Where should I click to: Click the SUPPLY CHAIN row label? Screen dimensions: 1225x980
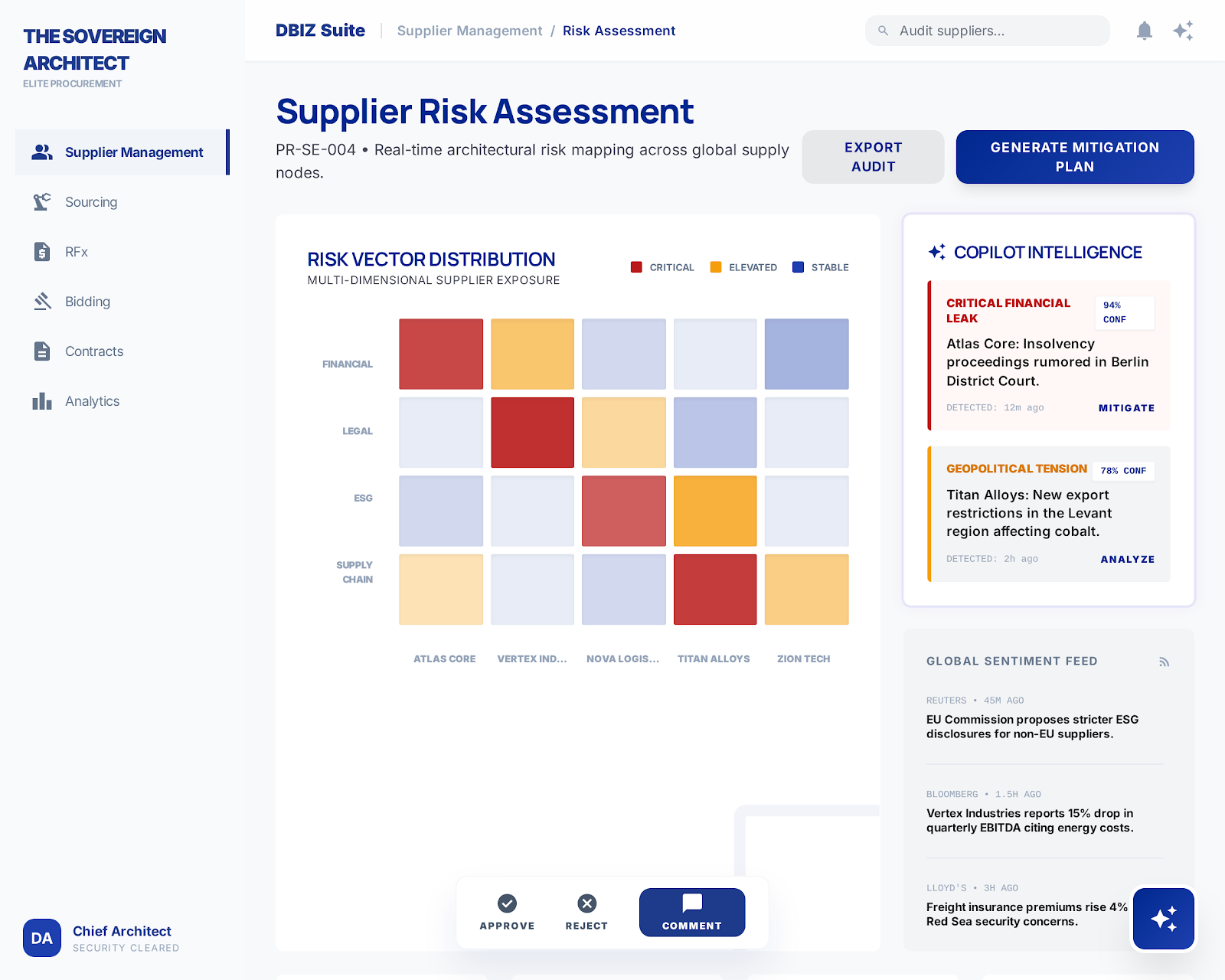[354, 572]
